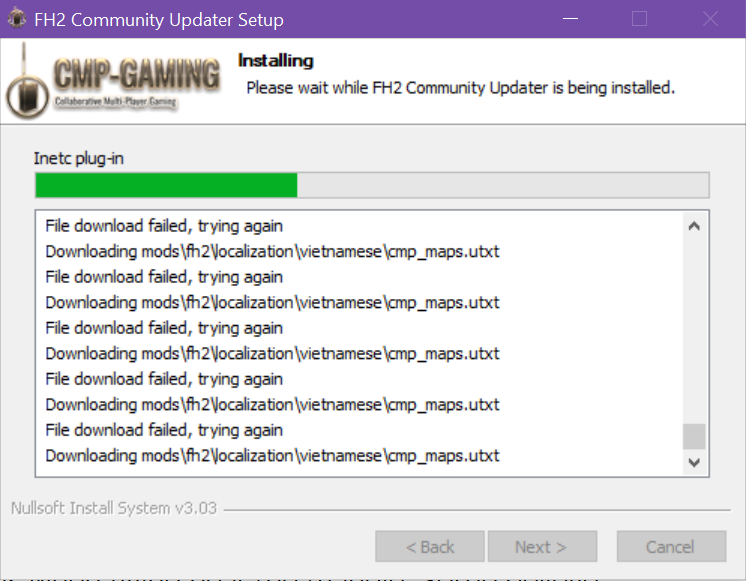Viewport: 746px width, 581px height.
Task: Click the green installation progress bar
Action: [372, 185]
